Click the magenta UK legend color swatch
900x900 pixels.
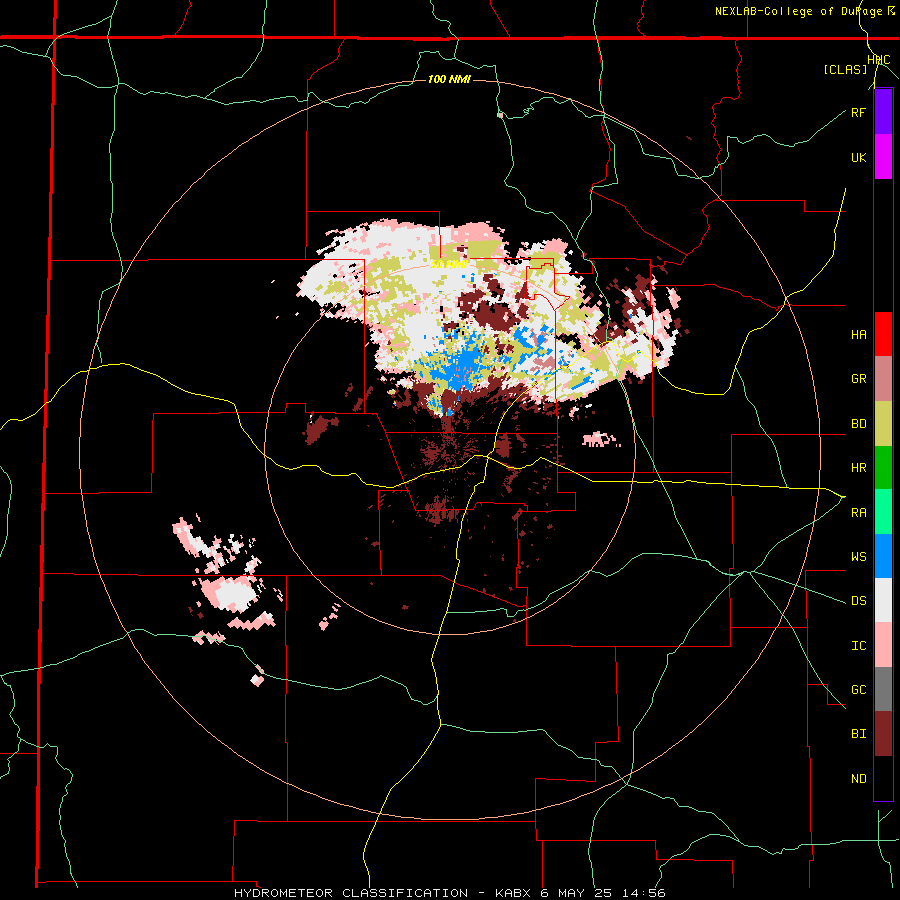[883, 157]
